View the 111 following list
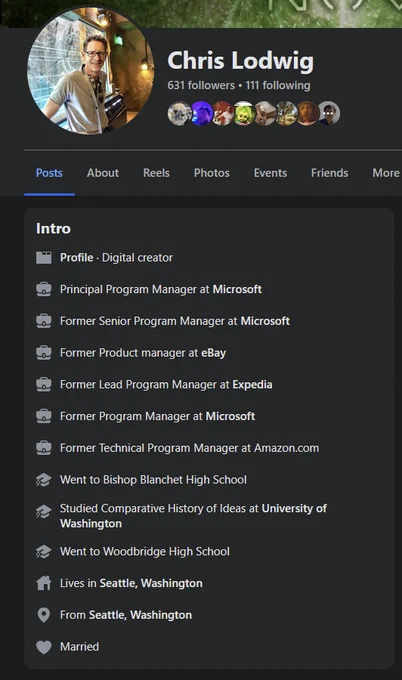 coord(278,85)
